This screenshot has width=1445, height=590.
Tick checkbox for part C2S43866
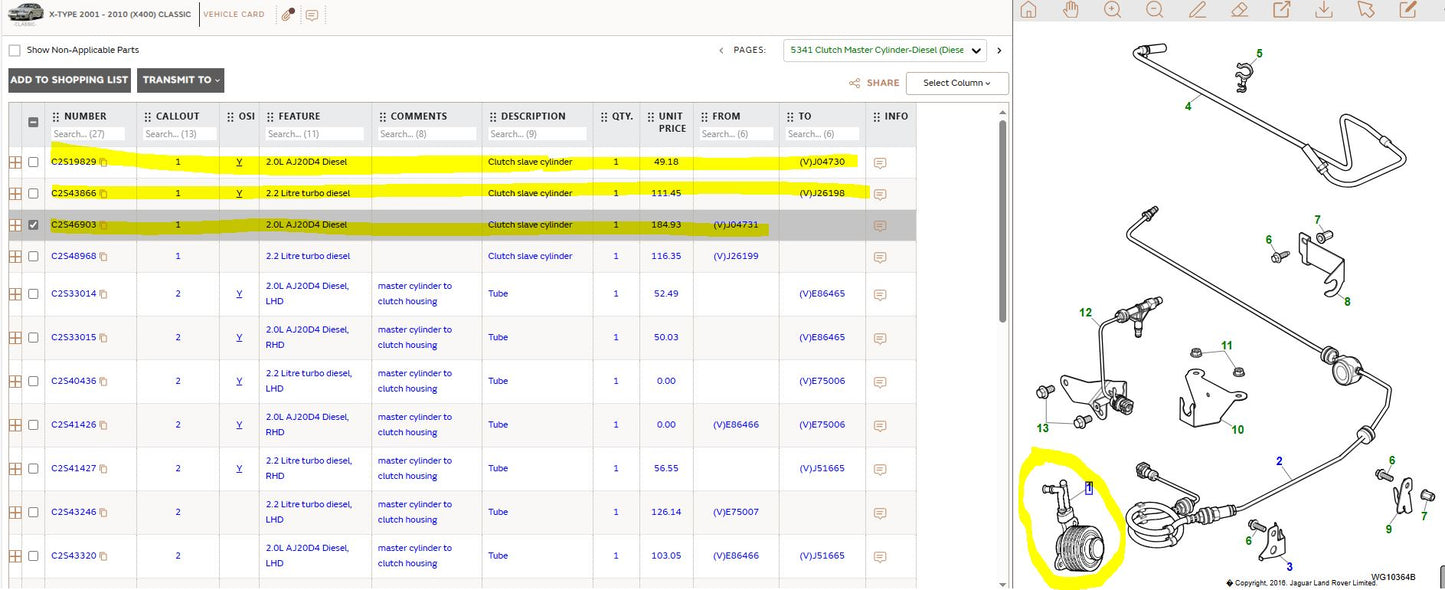[x=33, y=193]
